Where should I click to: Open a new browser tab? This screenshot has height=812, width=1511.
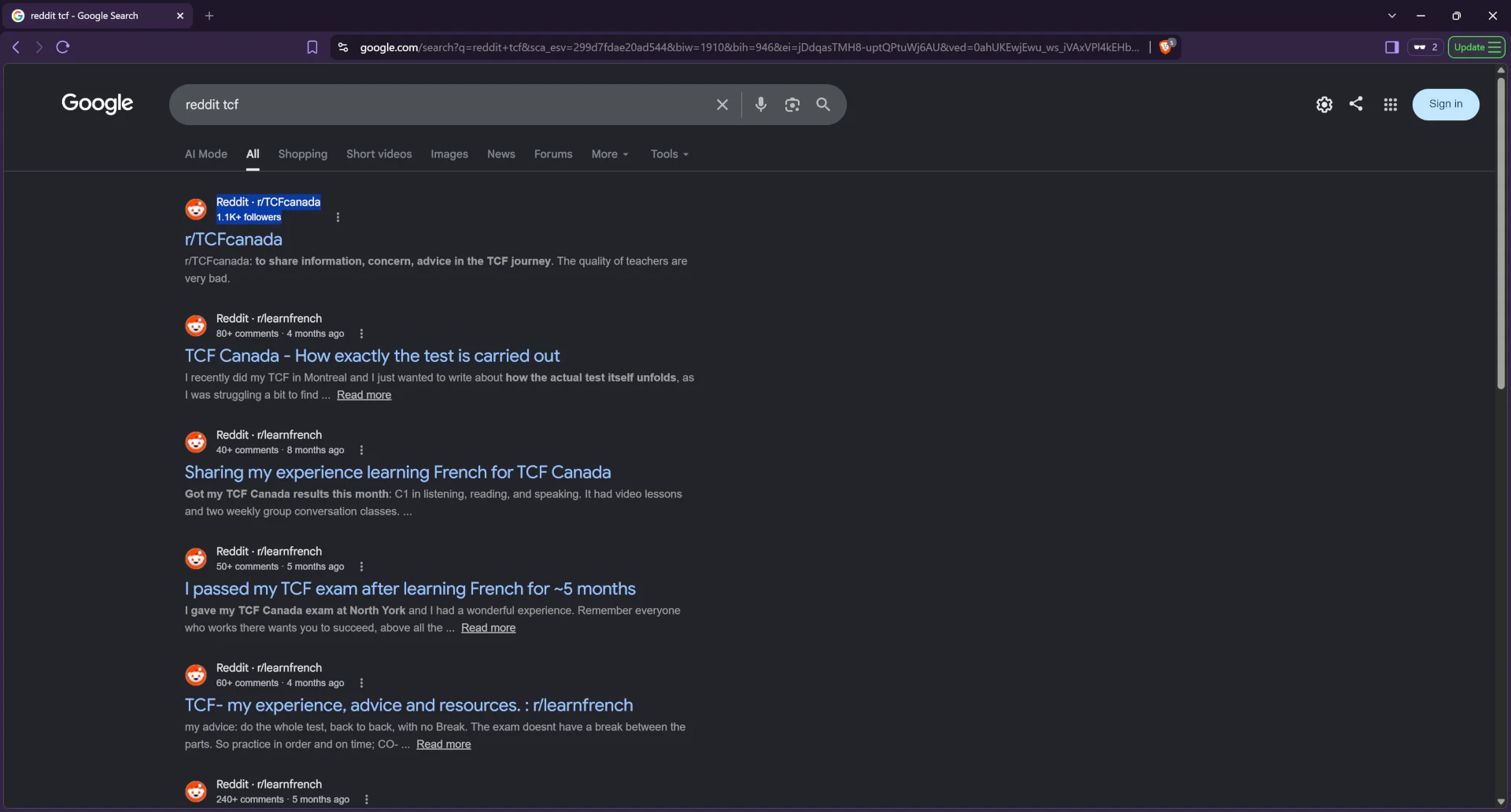point(209,16)
